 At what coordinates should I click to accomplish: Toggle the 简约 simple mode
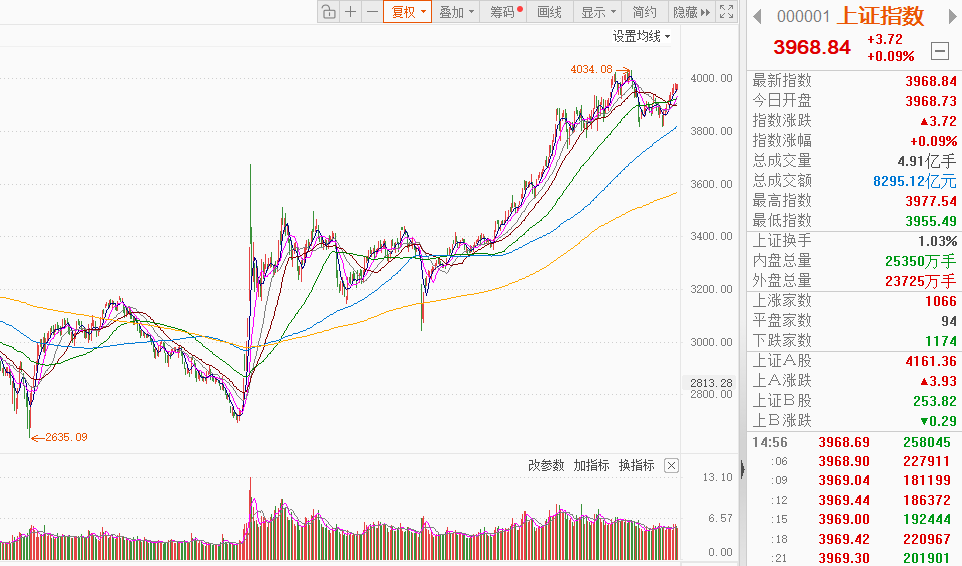coord(645,12)
